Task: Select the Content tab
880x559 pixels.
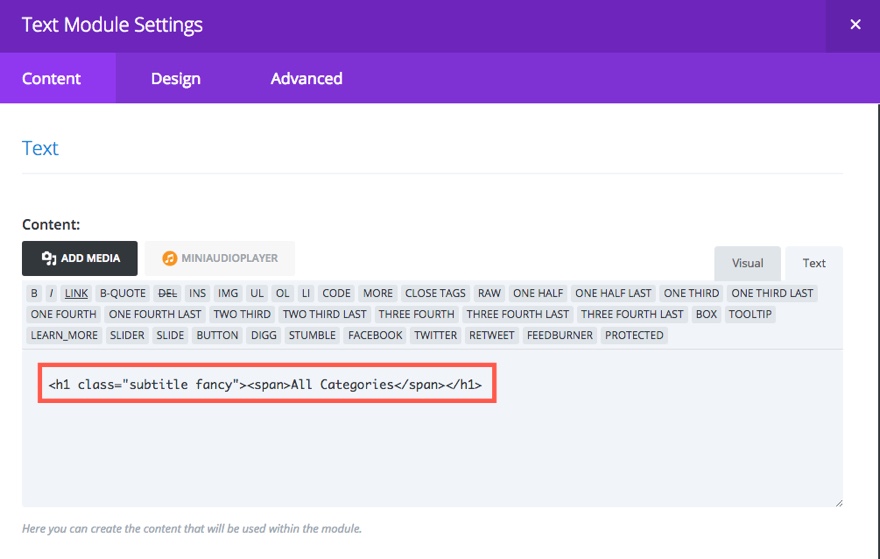Action: pos(52,79)
